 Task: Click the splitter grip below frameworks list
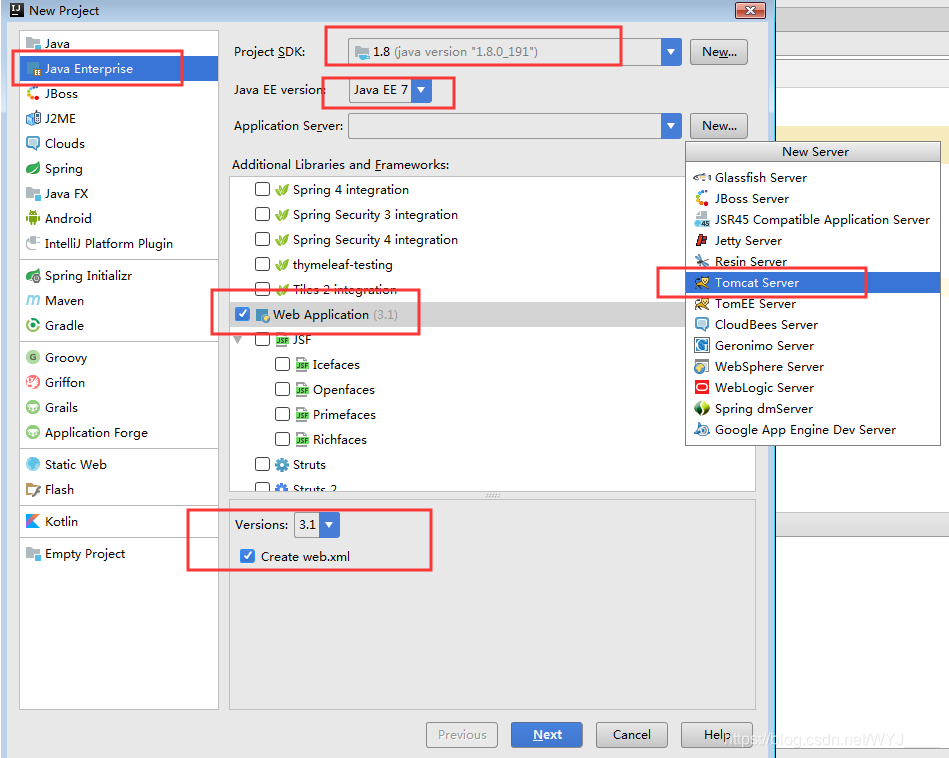point(493,495)
